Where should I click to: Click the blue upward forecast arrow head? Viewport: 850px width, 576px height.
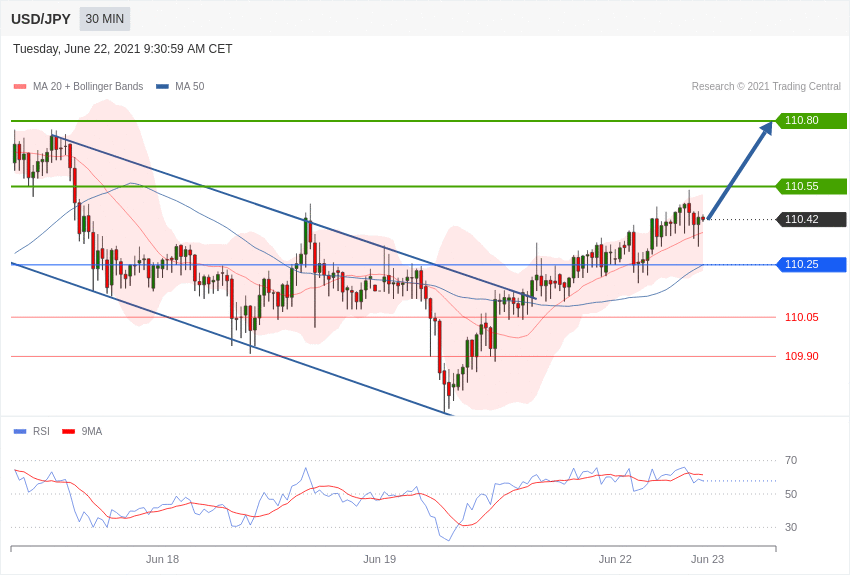coord(766,130)
